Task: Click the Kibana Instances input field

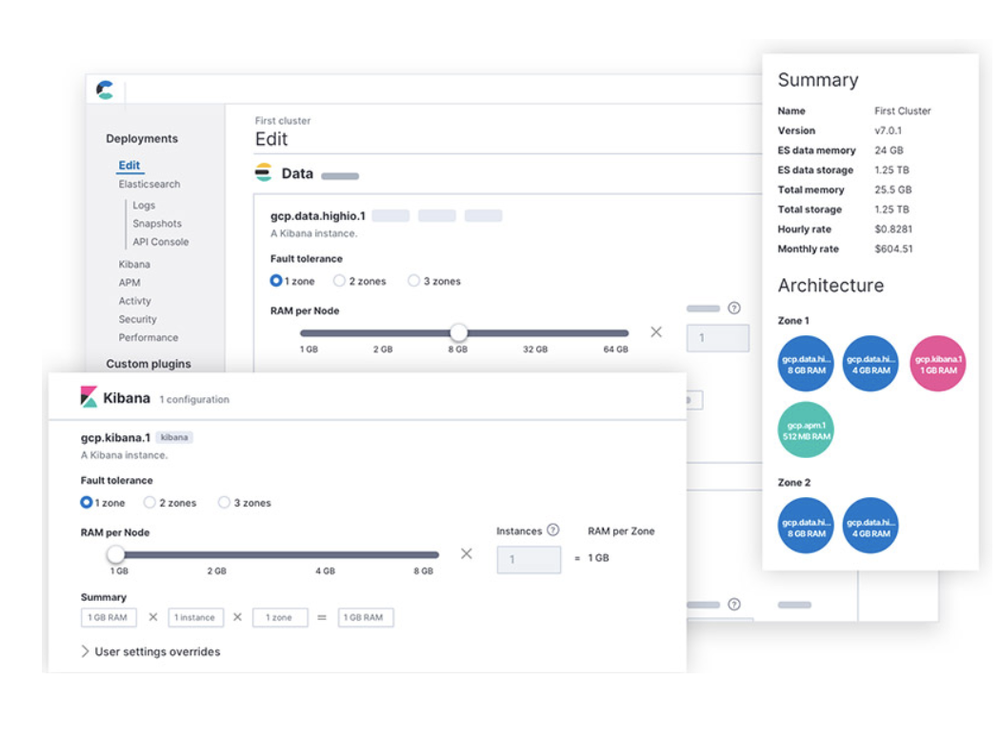Action: 529,559
